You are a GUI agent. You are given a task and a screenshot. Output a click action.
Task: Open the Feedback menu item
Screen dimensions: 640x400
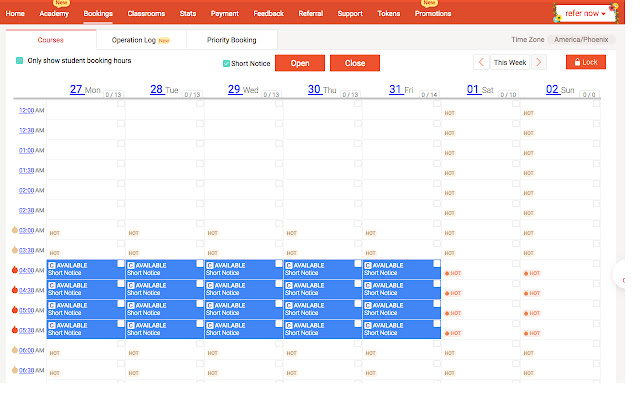(x=269, y=13)
